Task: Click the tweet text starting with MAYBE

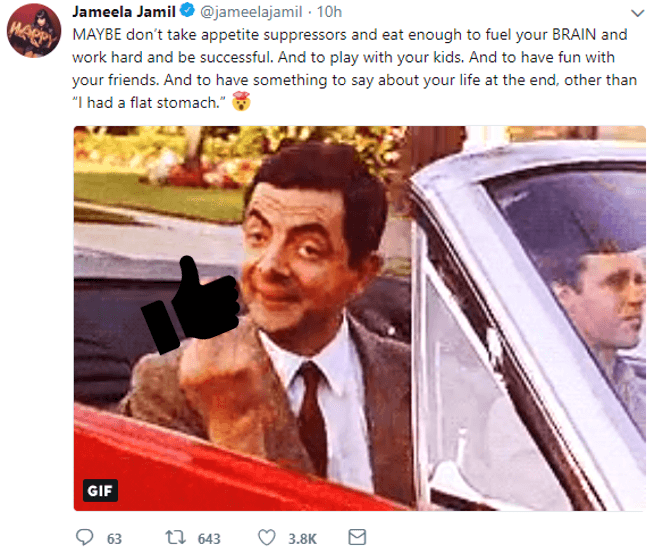Action: (355, 68)
